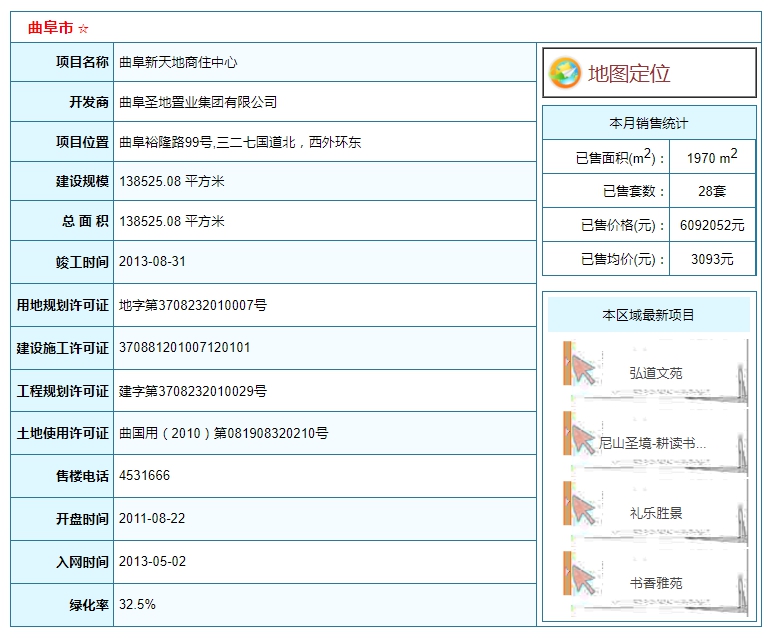Viewport: 772px width, 638px height.
Task: Click sales phone number 4531666
Action: click(144, 476)
